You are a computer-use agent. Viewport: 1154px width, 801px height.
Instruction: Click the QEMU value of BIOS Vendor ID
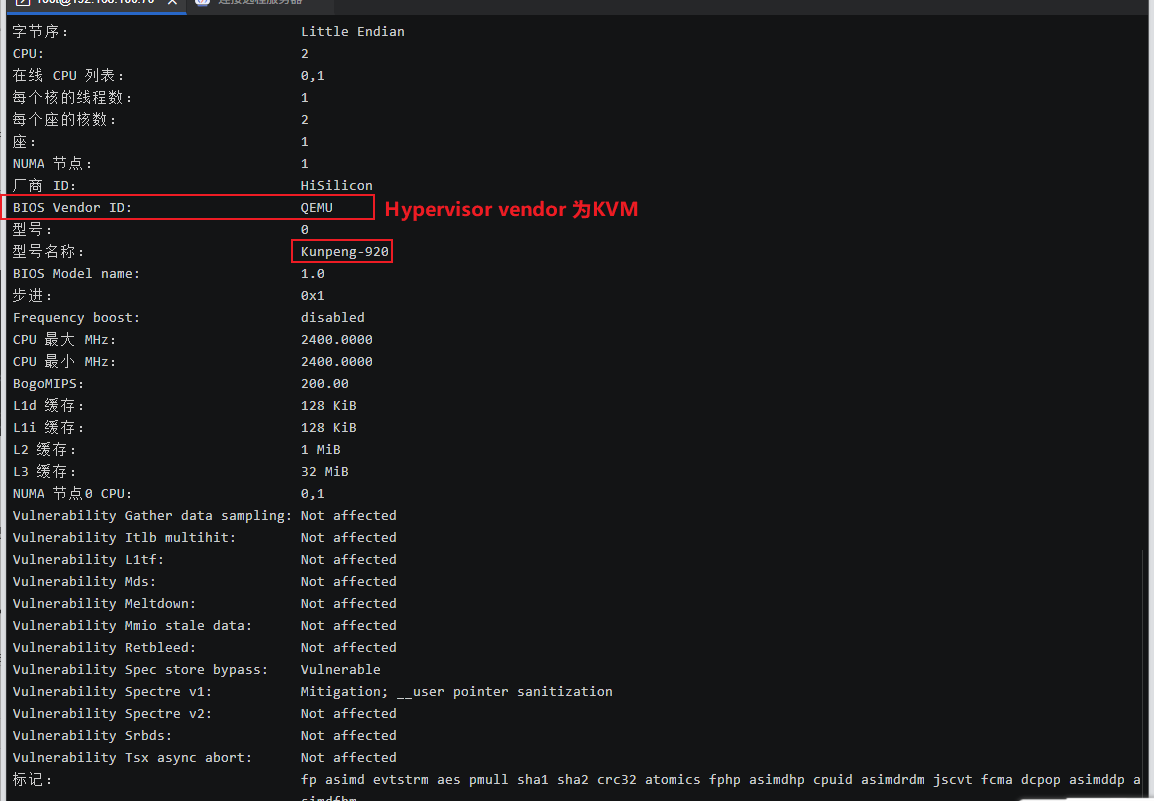click(x=316, y=208)
